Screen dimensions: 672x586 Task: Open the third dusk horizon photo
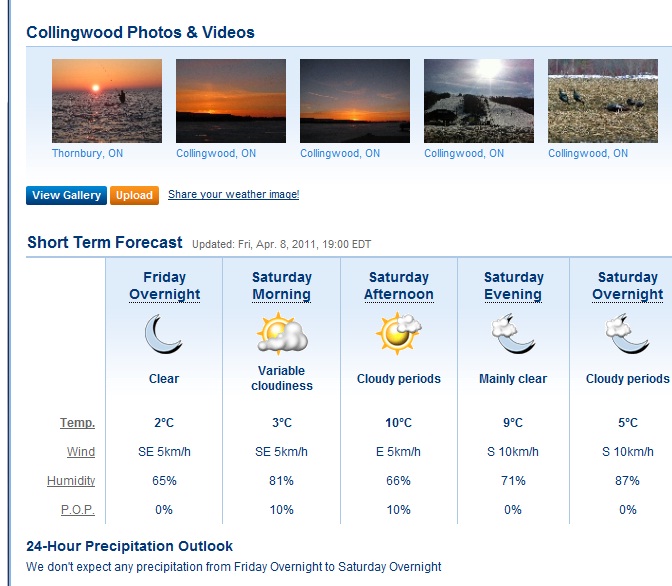[x=355, y=101]
